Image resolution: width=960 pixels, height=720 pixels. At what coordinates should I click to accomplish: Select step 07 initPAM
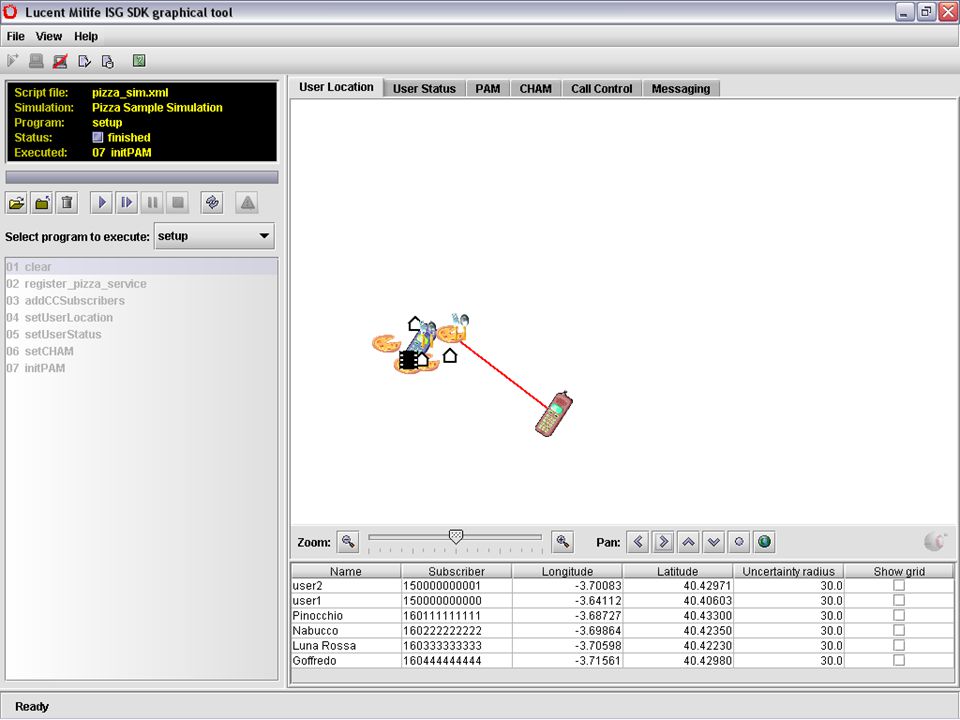tap(141, 368)
